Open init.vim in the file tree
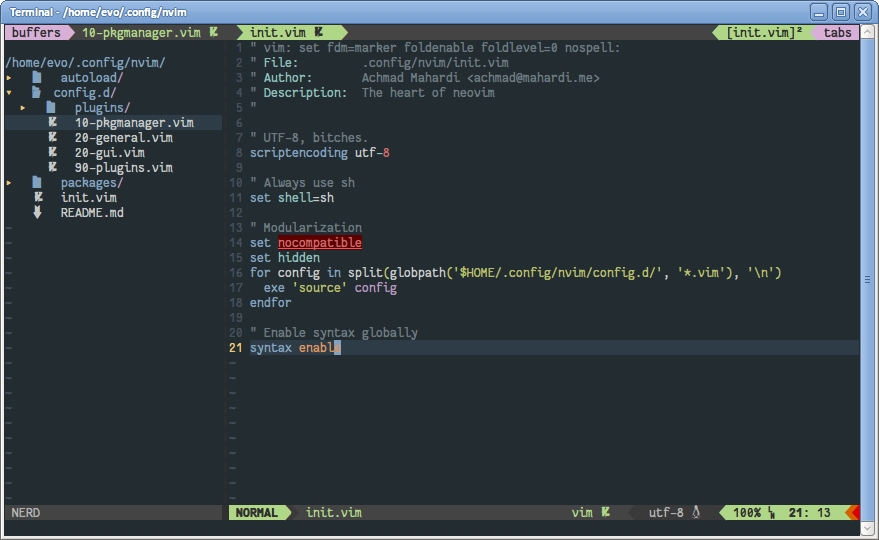879x540 pixels. [x=89, y=197]
